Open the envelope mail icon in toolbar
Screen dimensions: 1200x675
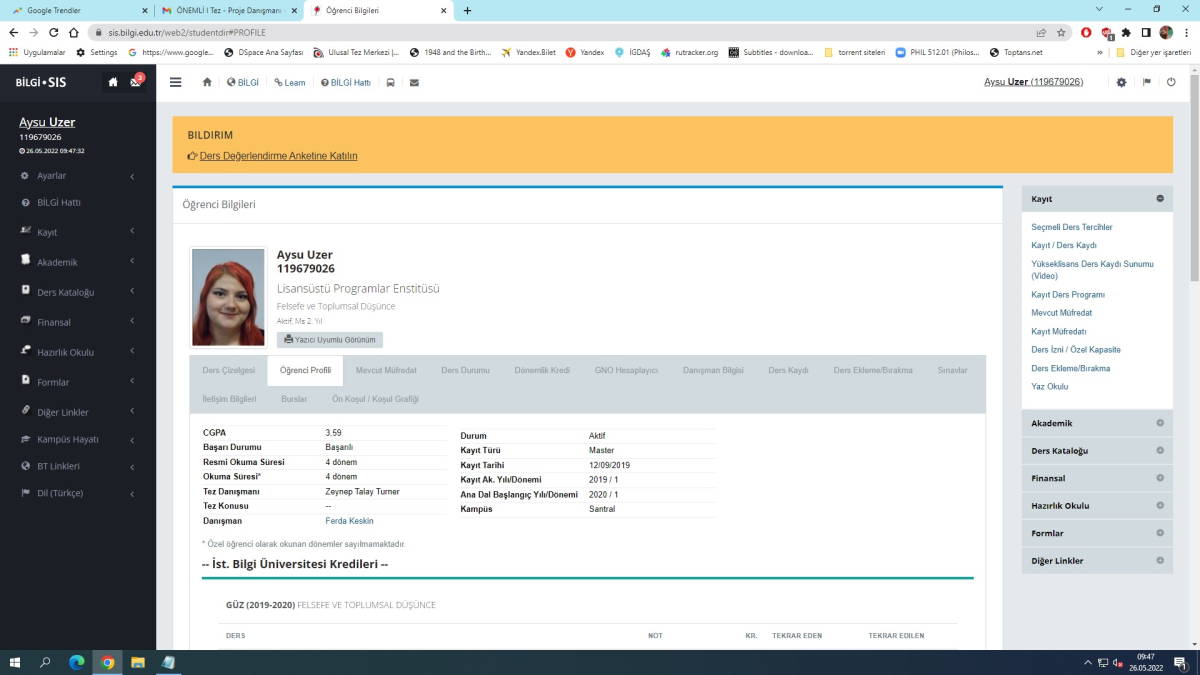[x=414, y=82]
